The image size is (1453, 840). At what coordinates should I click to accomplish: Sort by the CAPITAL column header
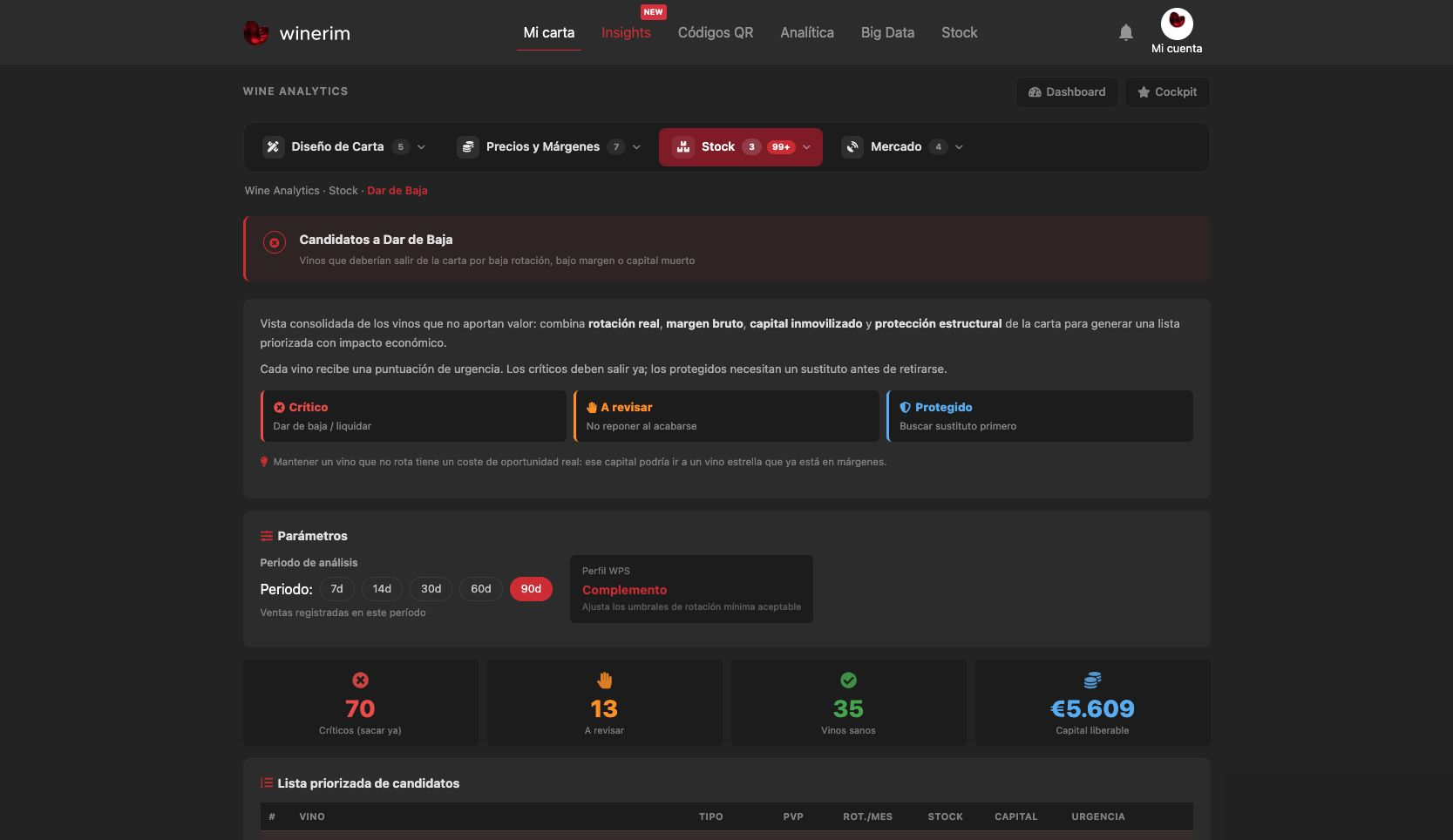click(x=1016, y=816)
